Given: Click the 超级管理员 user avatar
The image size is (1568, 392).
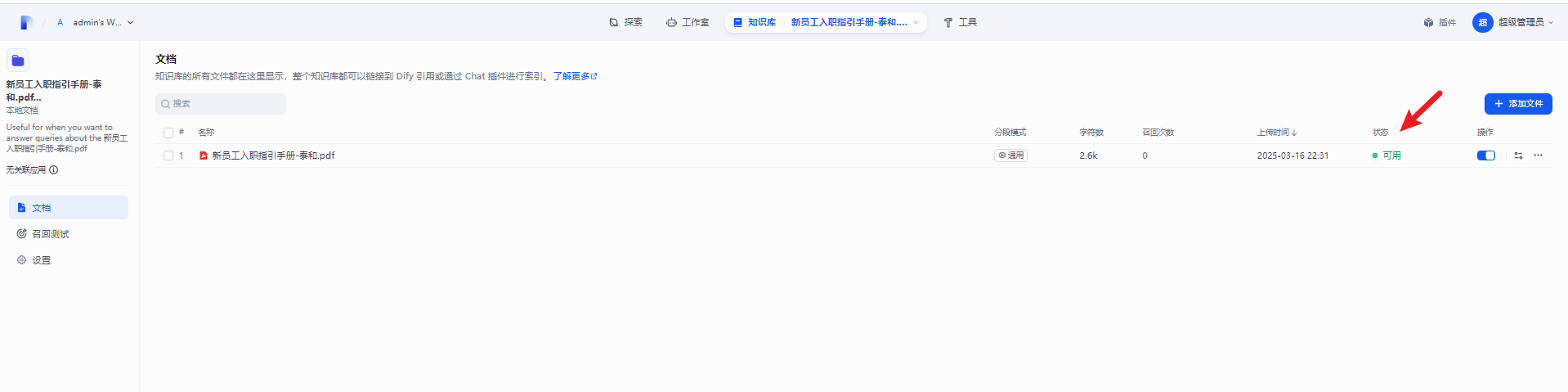Looking at the screenshot, I should tap(1482, 23).
